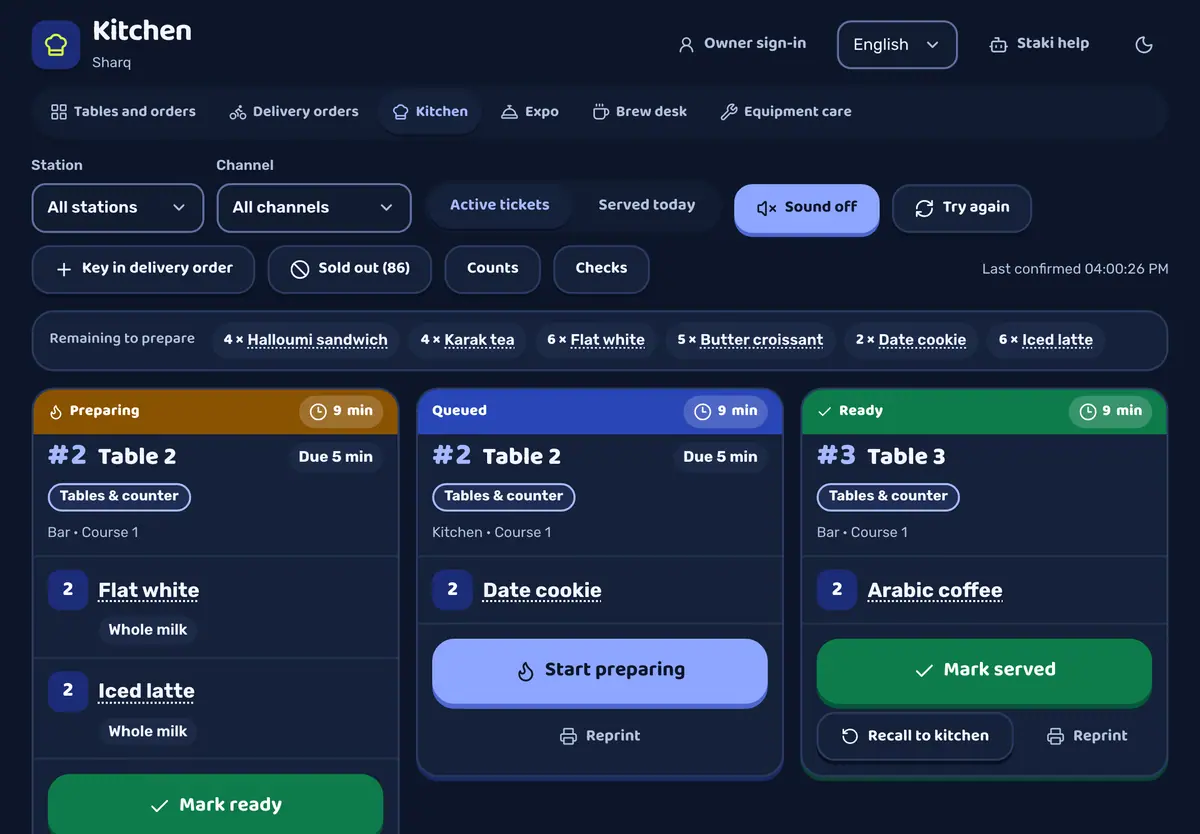
Task: Toggle the Sound off button
Action: tap(807, 208)
